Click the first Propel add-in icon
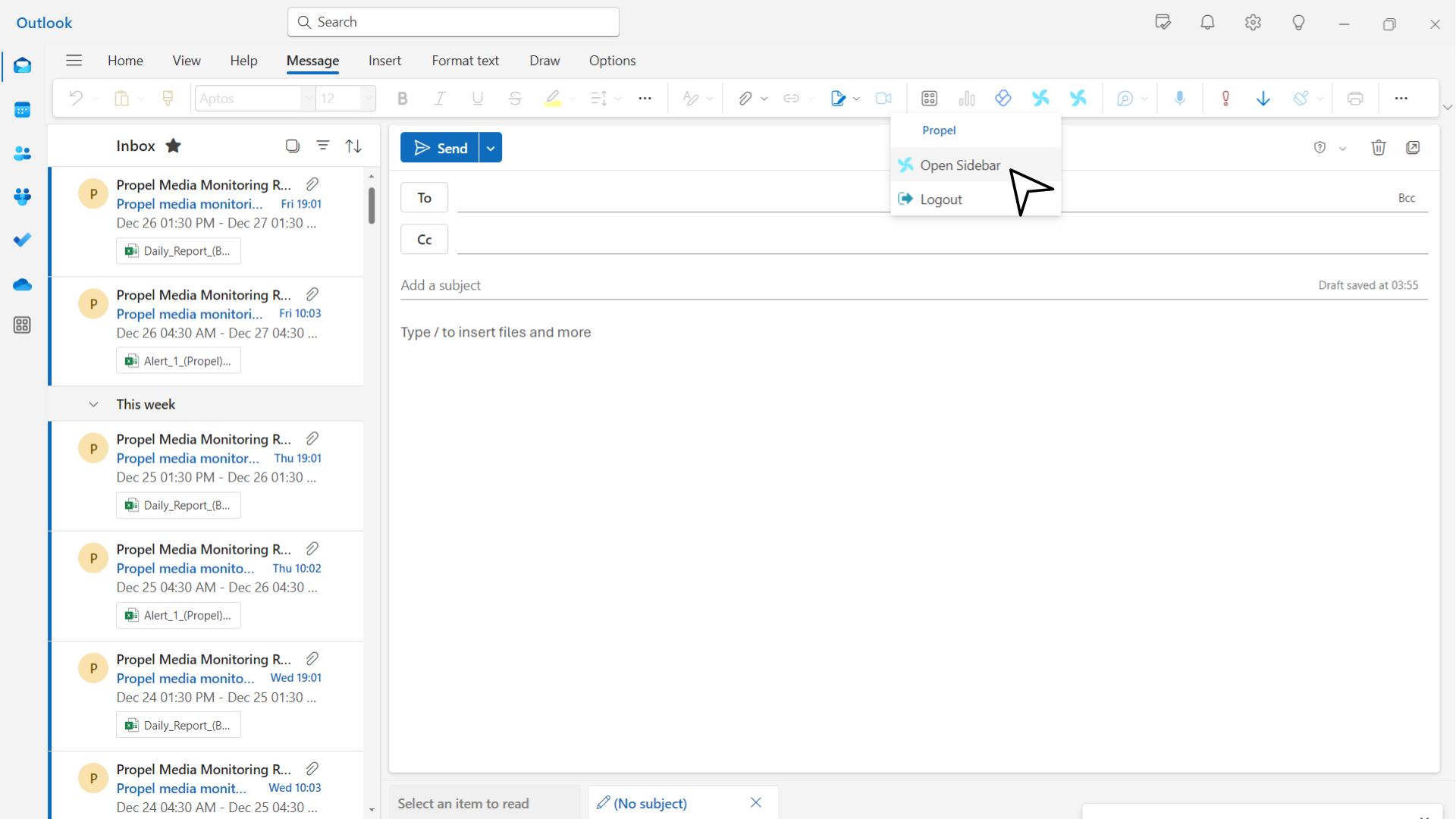This screenshot has width=1456, height=819. (1040, 99)
